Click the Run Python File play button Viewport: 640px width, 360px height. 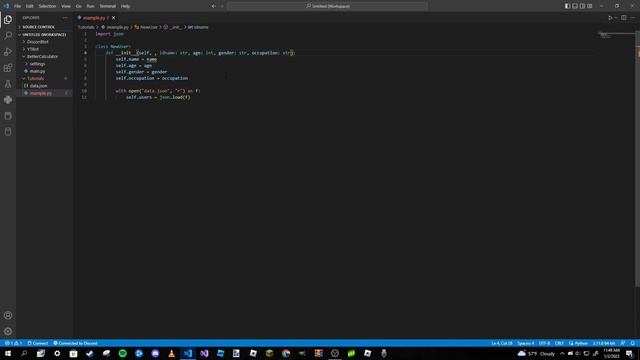(610, 18)
